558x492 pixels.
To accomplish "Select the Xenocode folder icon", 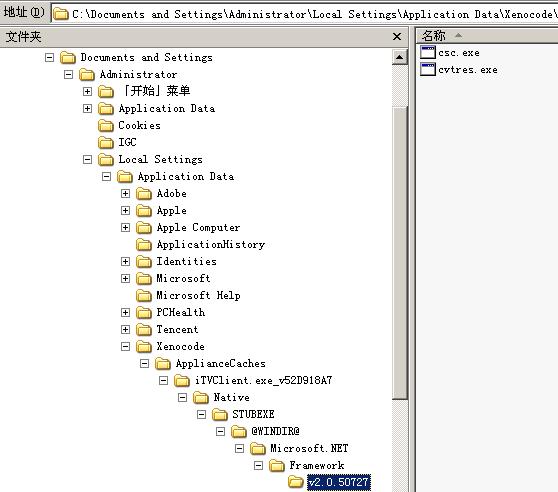I will (x=144, y=347).
